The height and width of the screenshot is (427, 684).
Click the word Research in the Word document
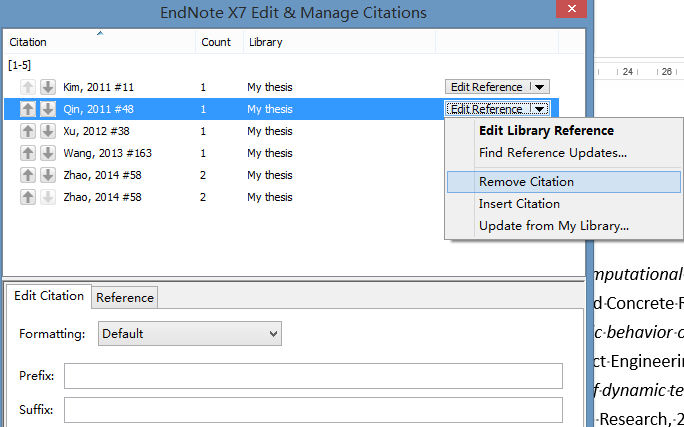pyautogui.click(x=633, y=419)
